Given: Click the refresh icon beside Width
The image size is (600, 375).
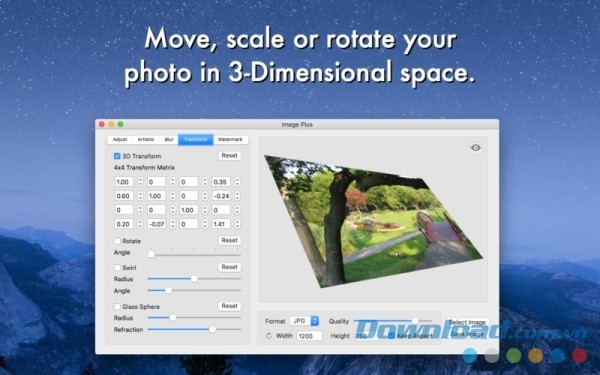Looking at the screenshot, I should [269, 336].
